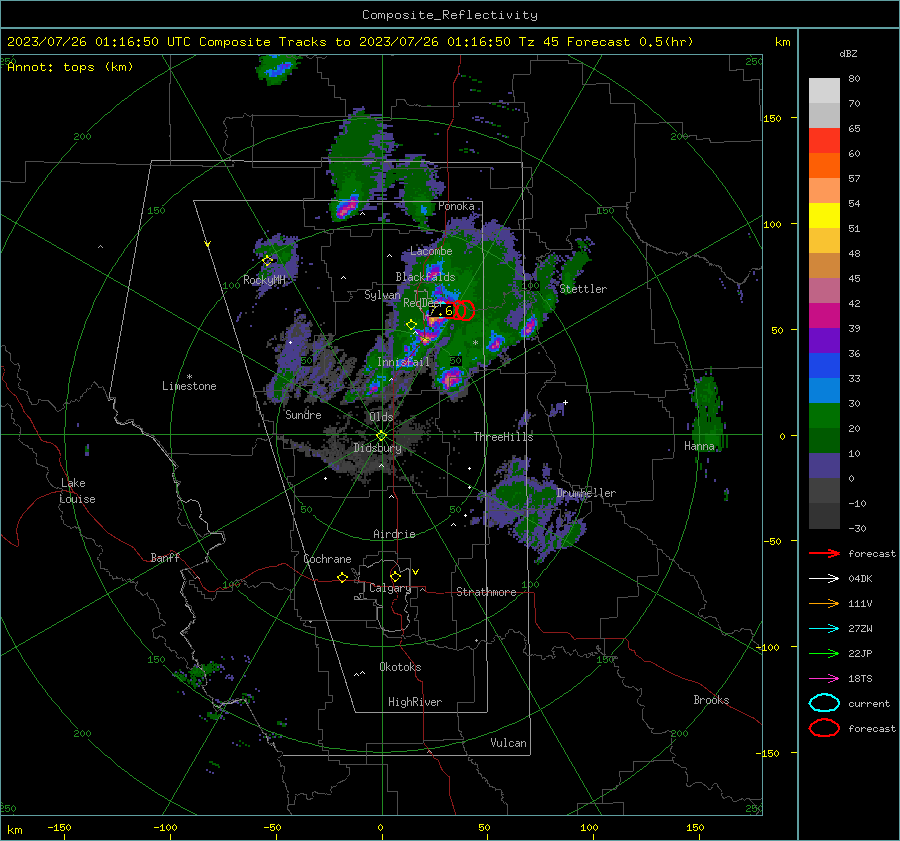
Task: Click the Strathmore map label
Action: (x=486, y=592)
